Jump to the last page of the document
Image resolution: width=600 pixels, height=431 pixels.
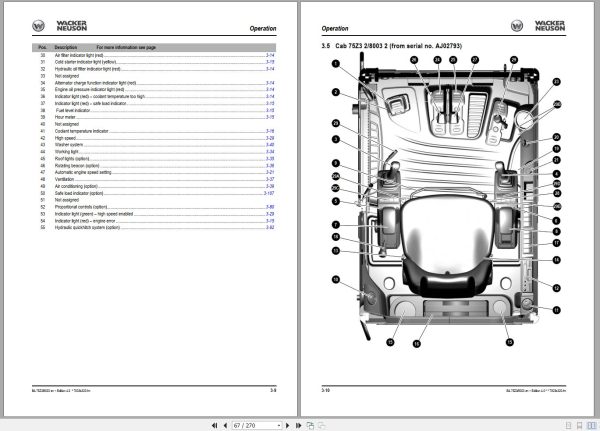coord(298,425)
